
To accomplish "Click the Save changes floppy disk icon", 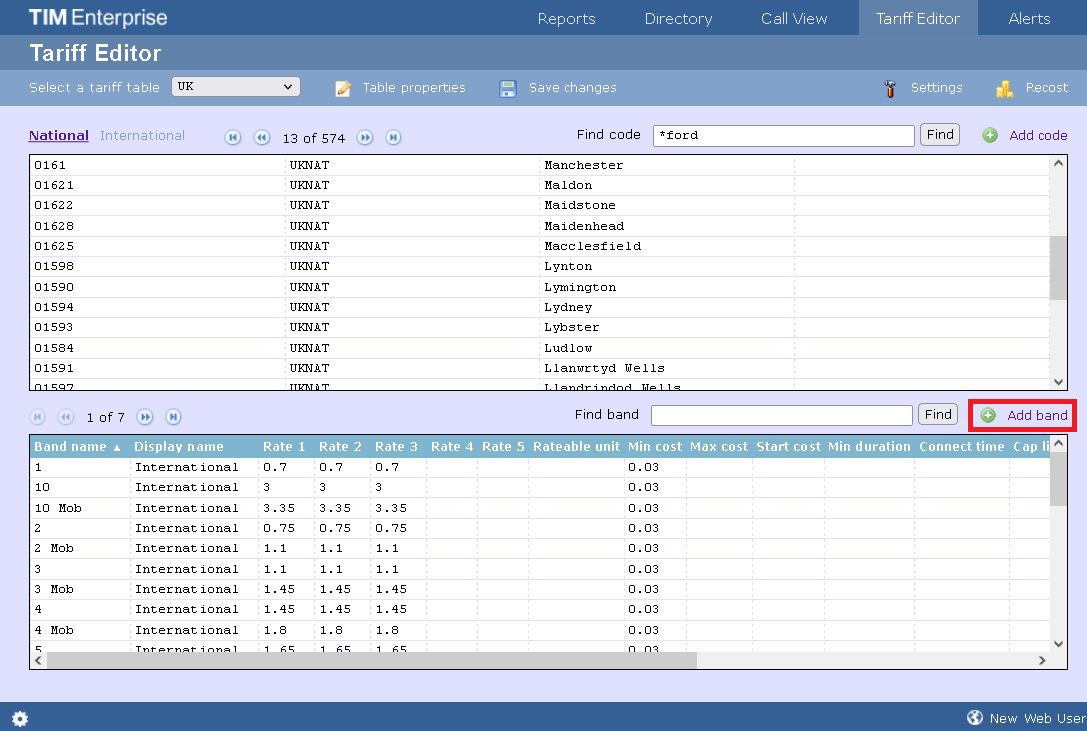I will point(508,88).
